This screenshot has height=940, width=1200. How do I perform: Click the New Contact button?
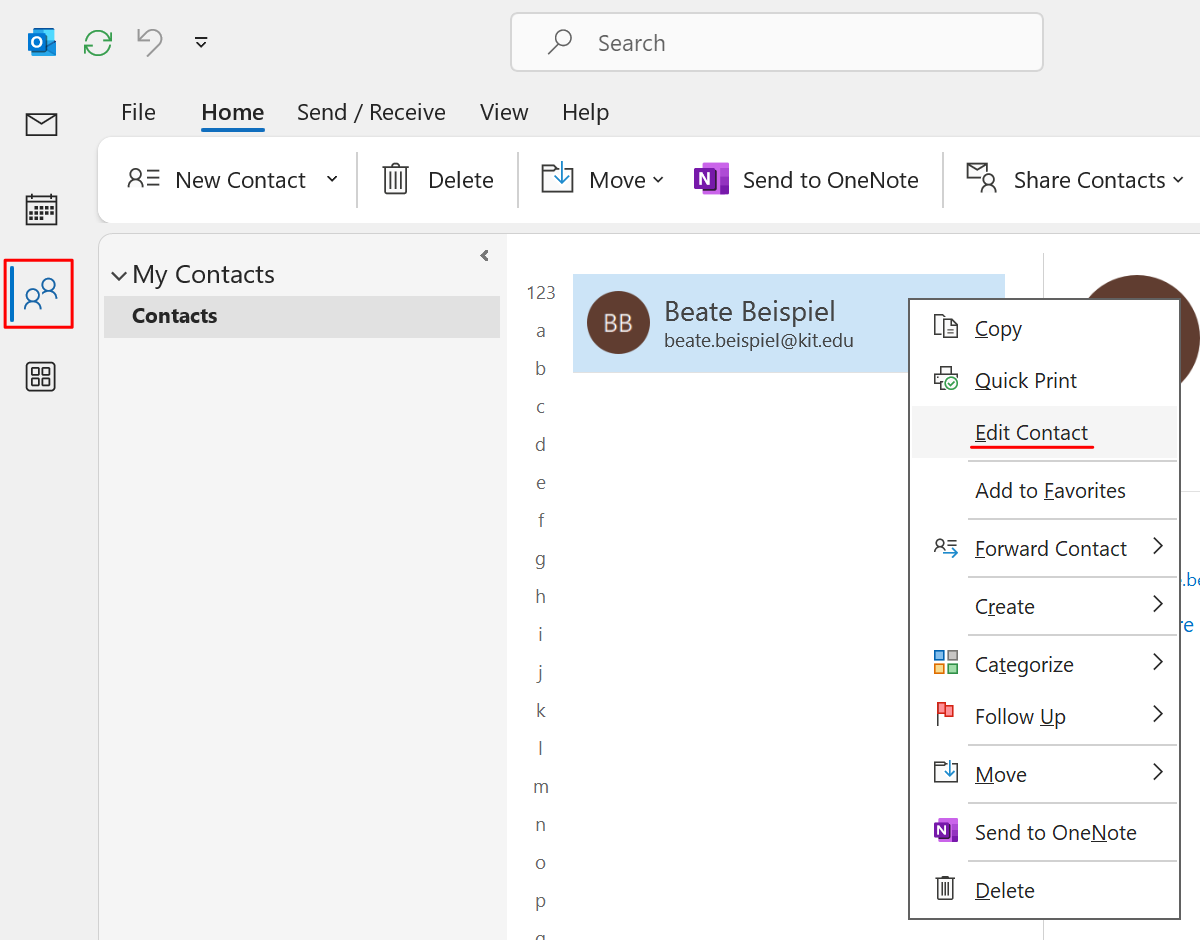216,180
